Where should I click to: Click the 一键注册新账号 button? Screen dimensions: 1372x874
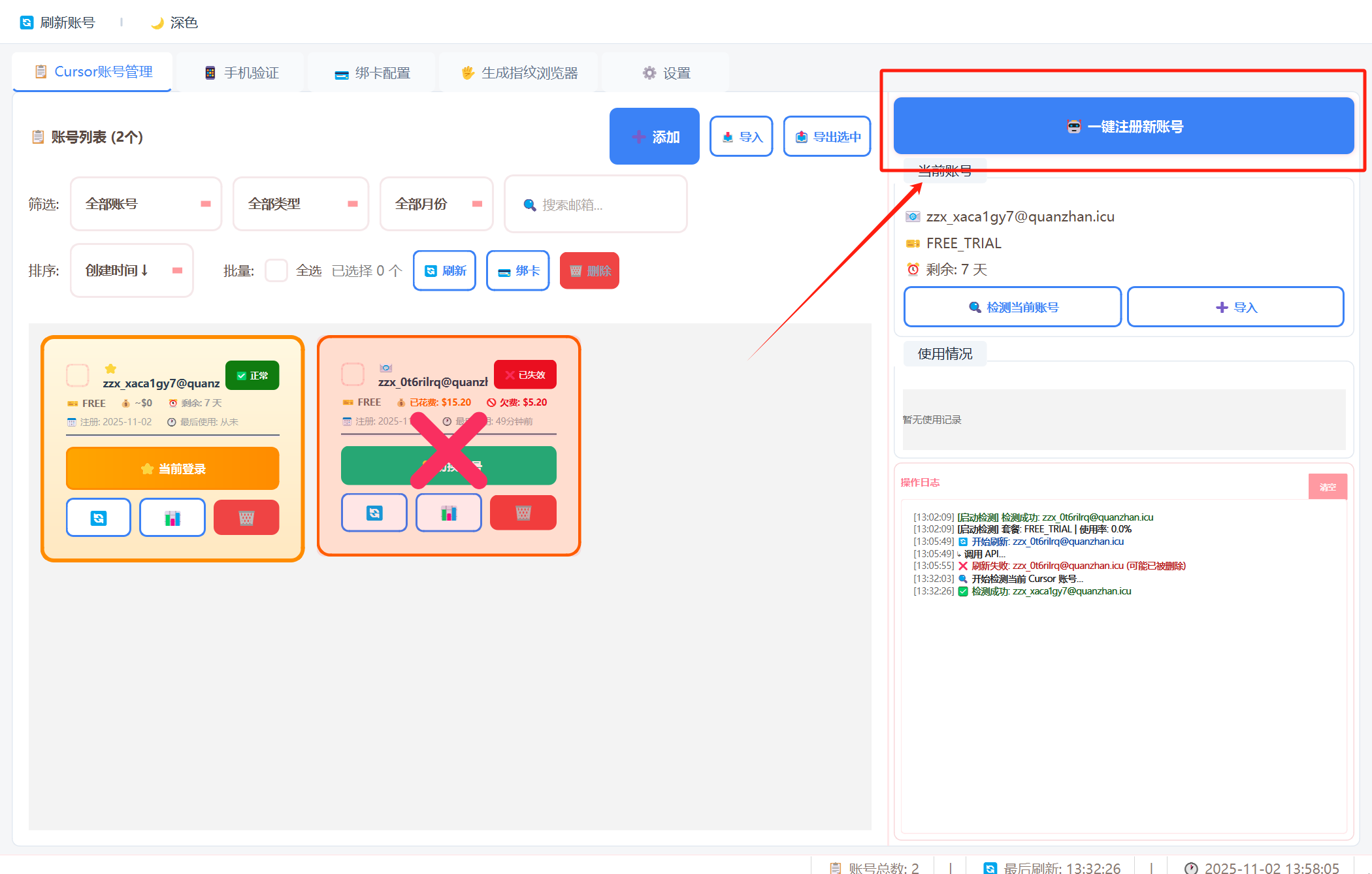[x=1124, y=126]
